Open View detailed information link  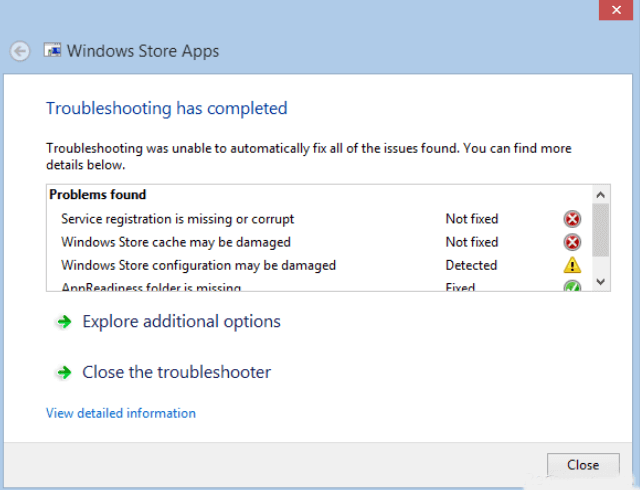tap(121, 413)
